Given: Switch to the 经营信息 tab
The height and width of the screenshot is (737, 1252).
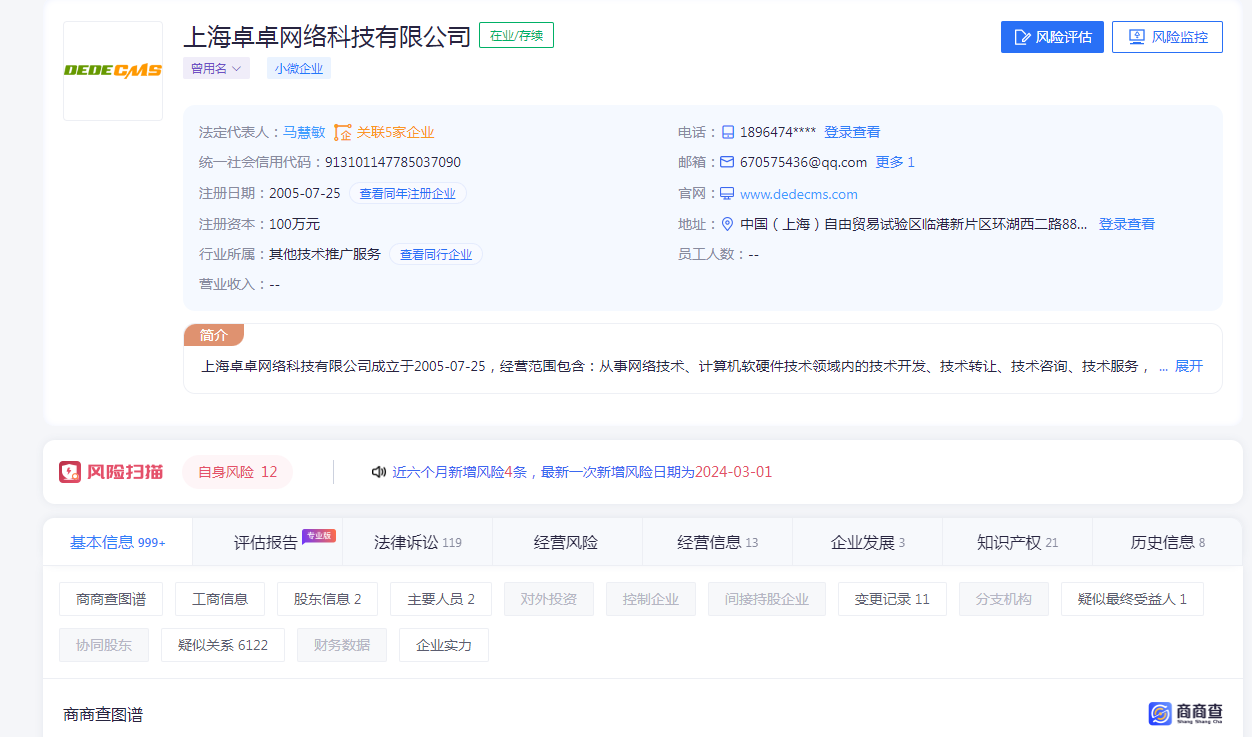Looking at the screenshot, I should click(717, 542).
